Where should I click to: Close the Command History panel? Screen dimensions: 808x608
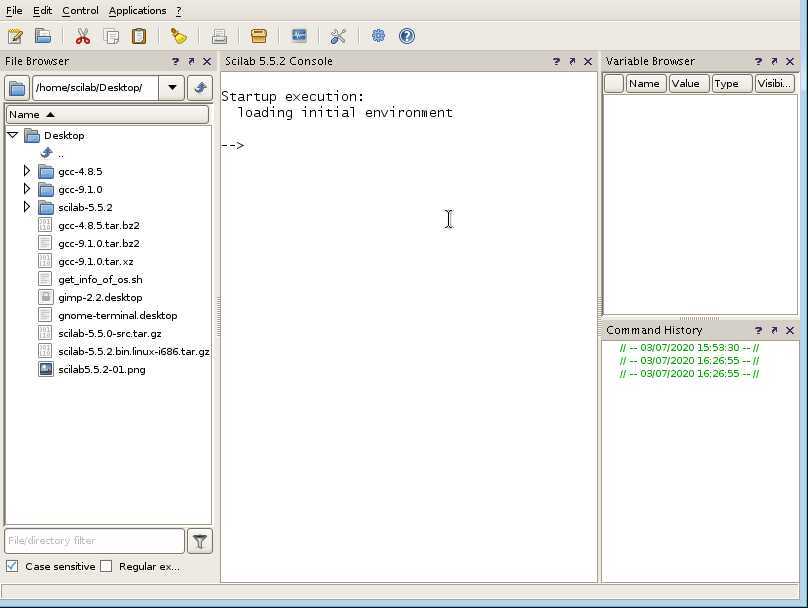click(x=790, y=330)
